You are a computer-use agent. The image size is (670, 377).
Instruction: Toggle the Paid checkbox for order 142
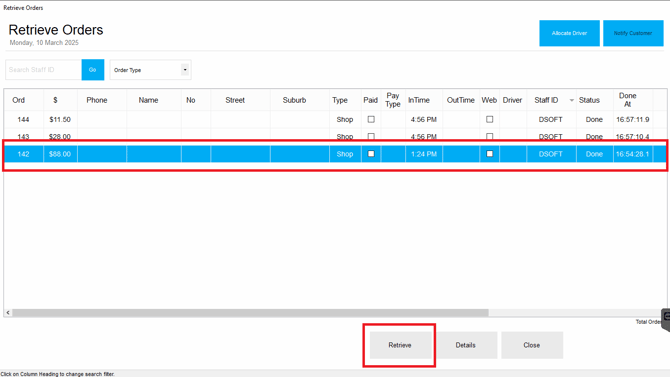(371, 154)
